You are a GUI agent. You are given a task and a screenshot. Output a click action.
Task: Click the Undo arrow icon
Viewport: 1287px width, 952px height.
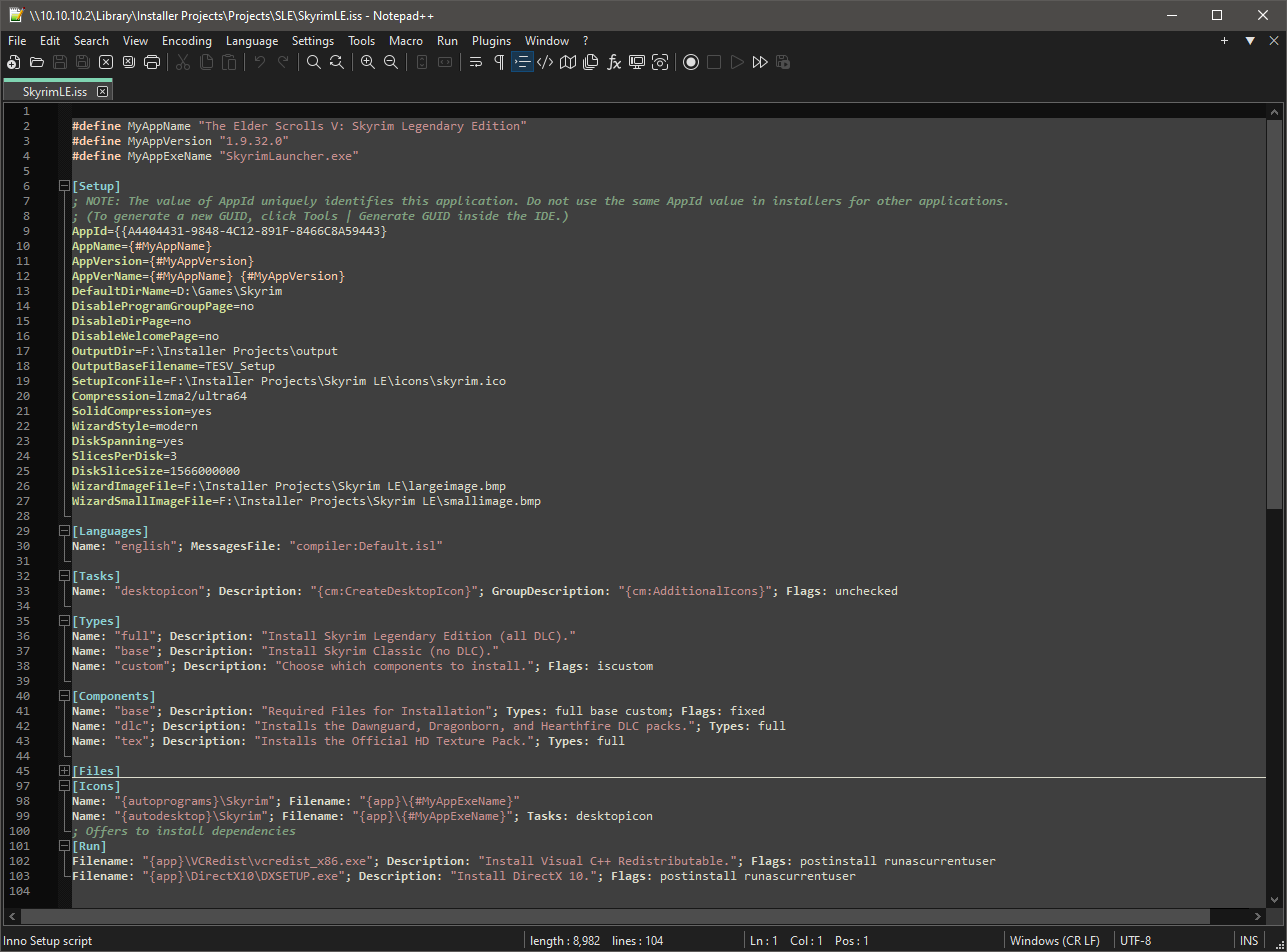(x=260, y=62)
